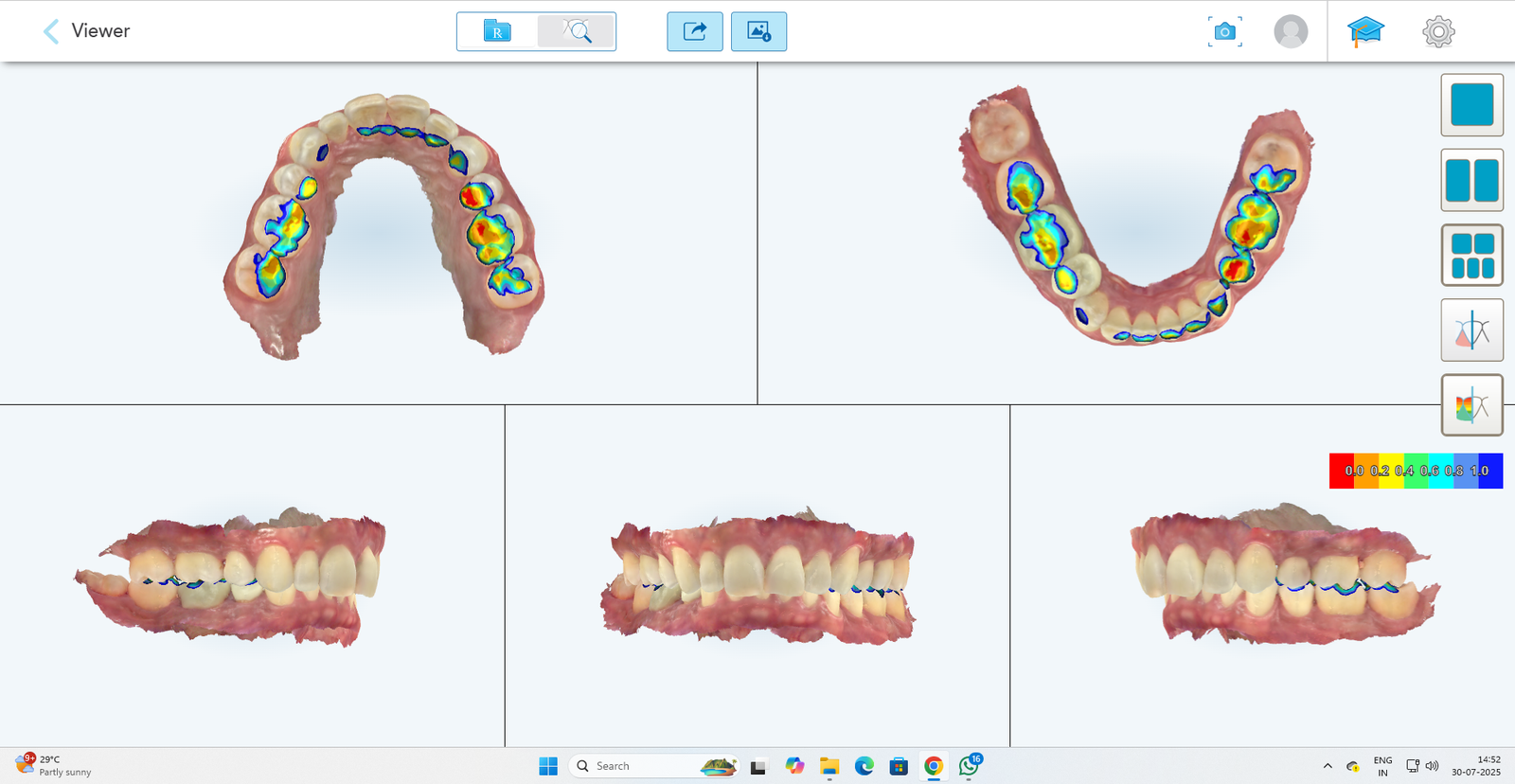Screen dimensions: 1515x784
Task: Expand the system tray hidden icons chevron
Action: point(1328,766)
